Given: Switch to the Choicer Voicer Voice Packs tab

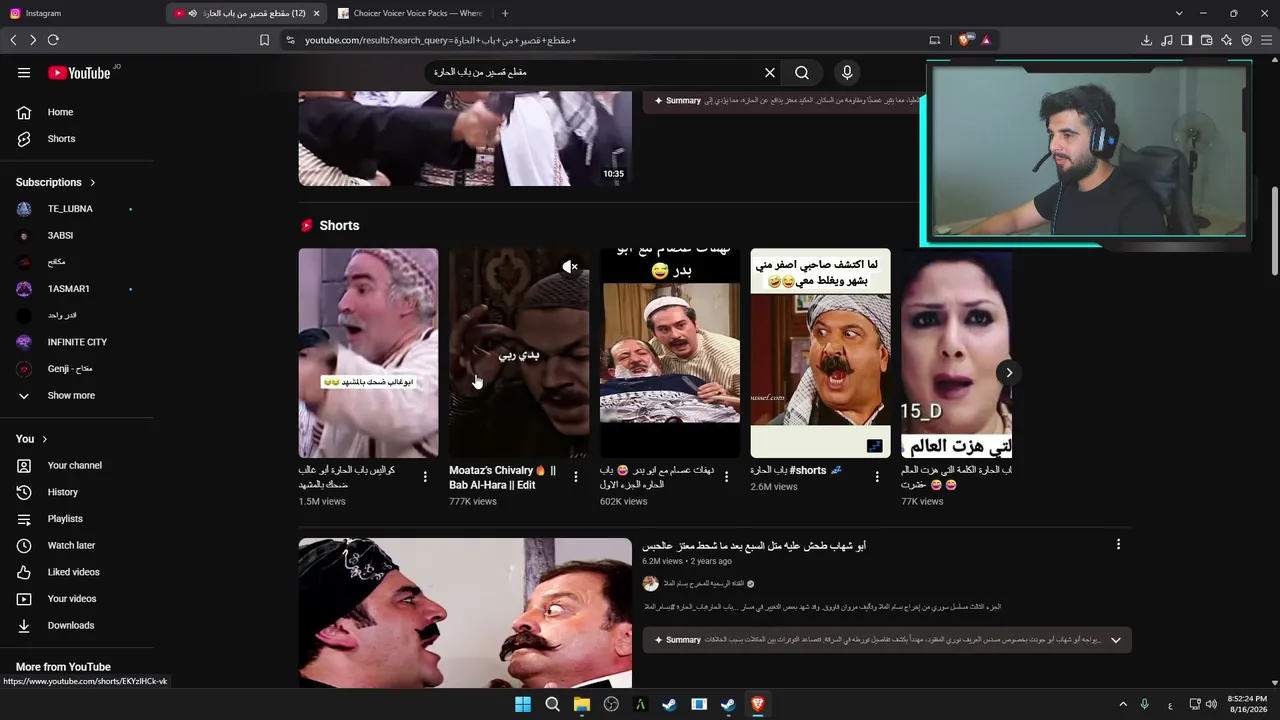Looking at the screenshot, I should tap(410, 13).
